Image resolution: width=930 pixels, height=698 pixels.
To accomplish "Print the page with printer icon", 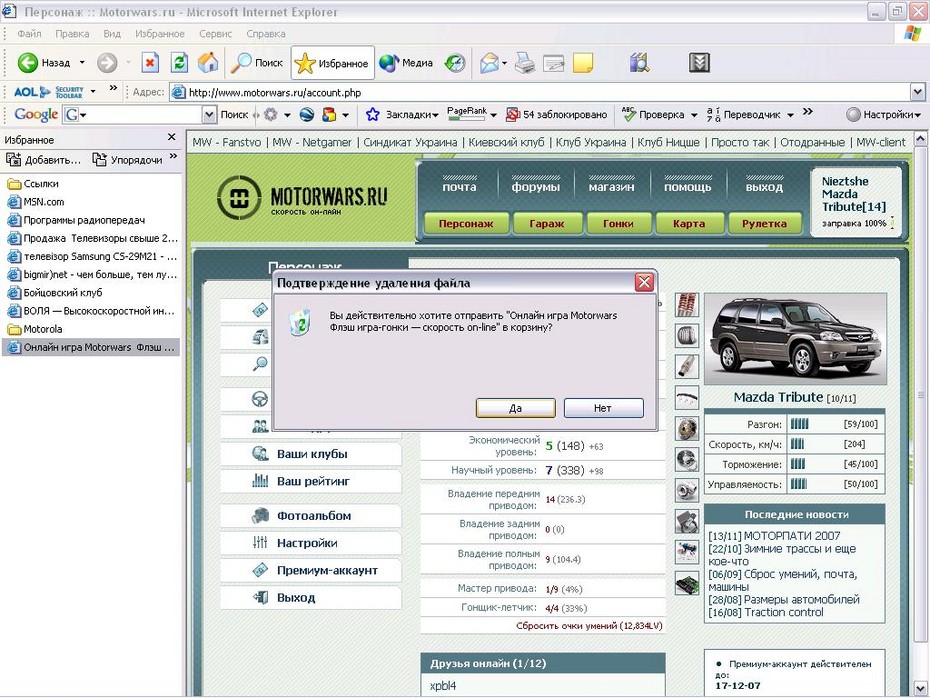I will pos(525,63).
